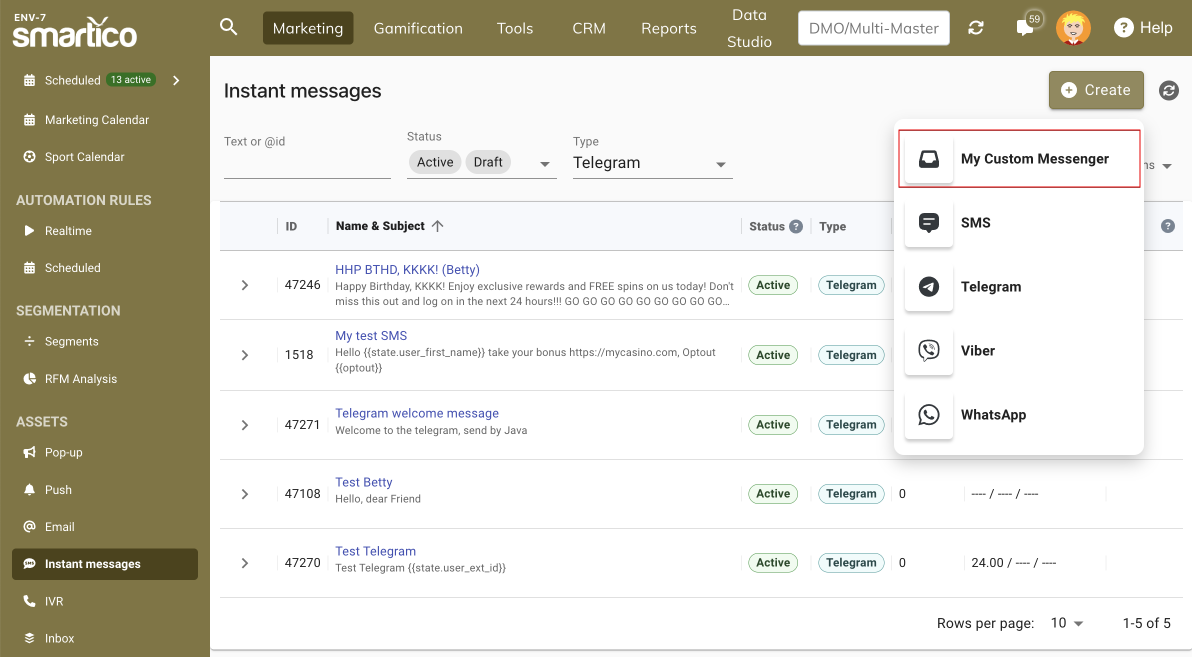Open the Telegram welcome message link
This screenshot has height=657, width=1192.
(416, 413)
